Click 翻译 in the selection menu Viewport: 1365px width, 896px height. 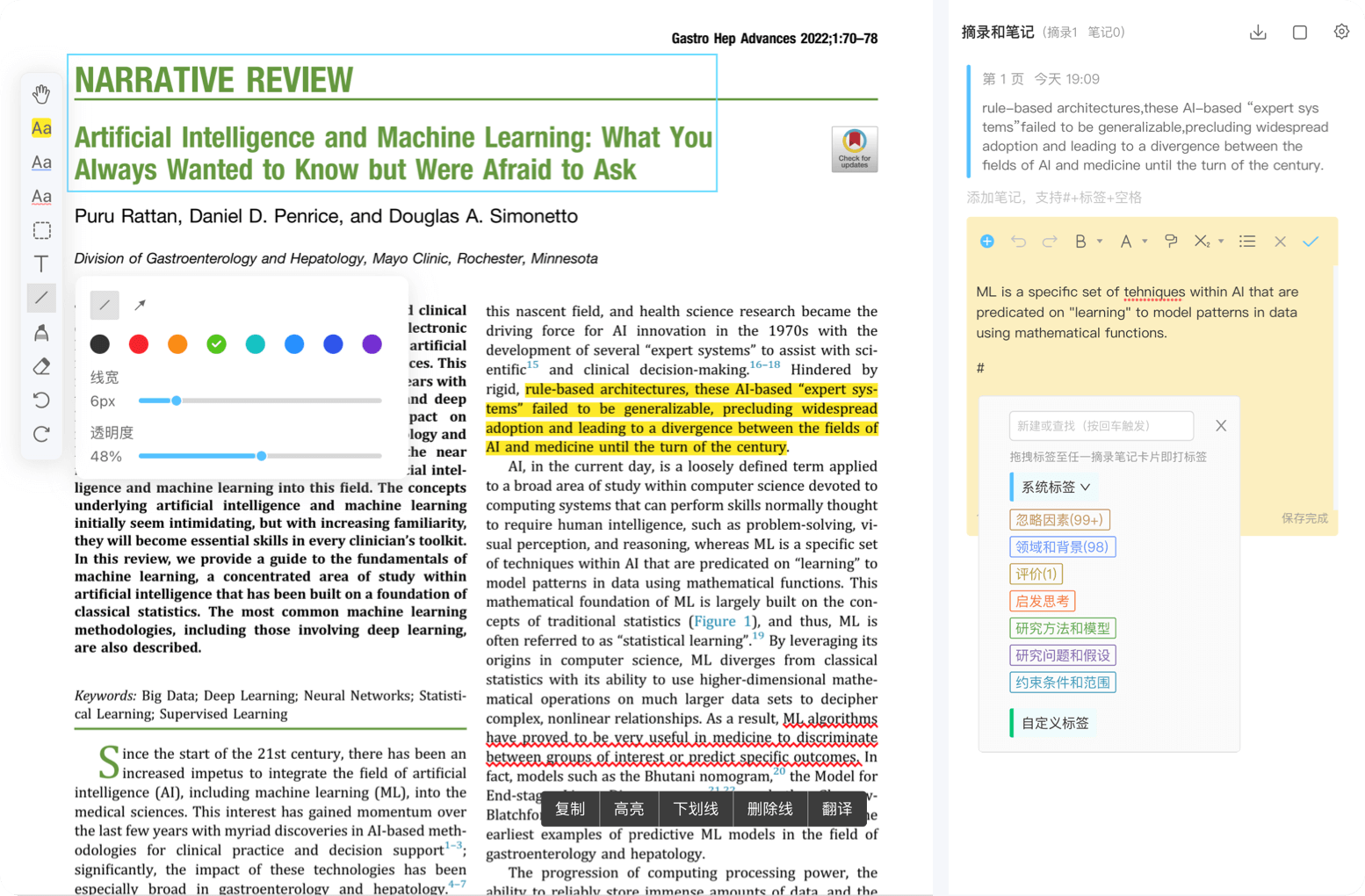click(x=837, y=809)
